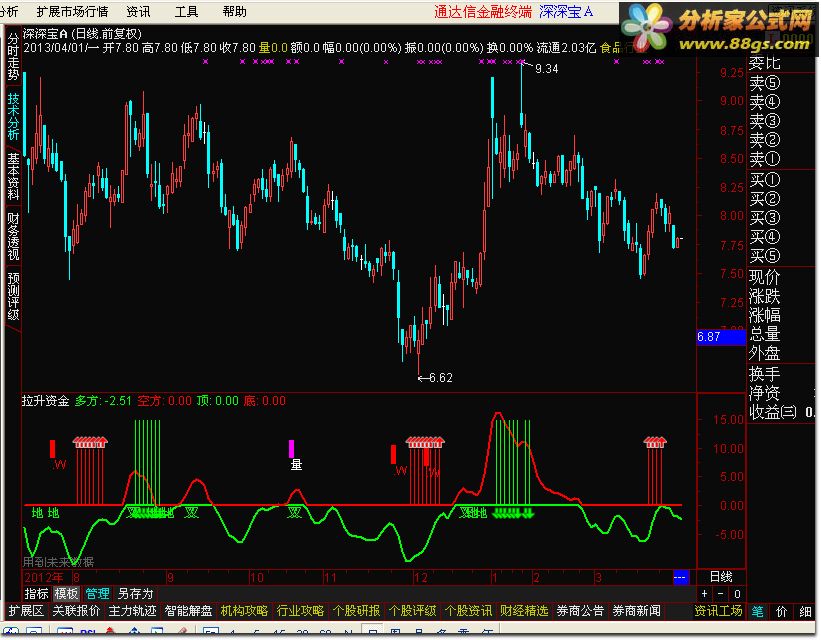Click the 0 reset button beside zoom controls

(737, 593)
